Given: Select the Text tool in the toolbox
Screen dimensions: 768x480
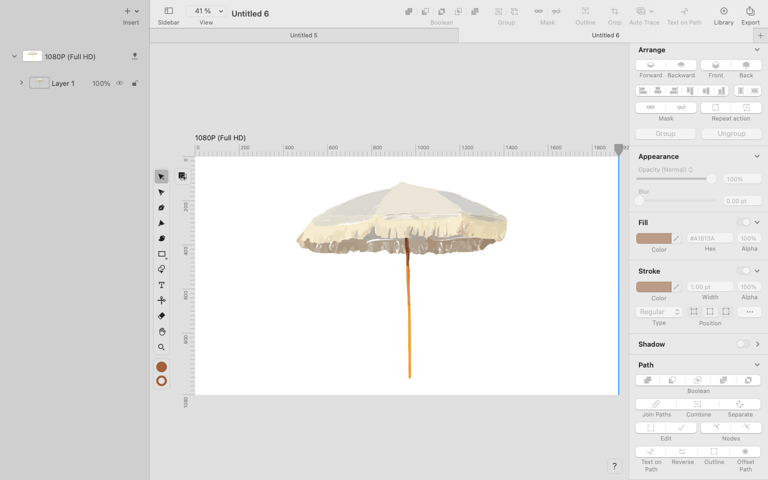Looking at the screenshot, I should coord(162,285).
